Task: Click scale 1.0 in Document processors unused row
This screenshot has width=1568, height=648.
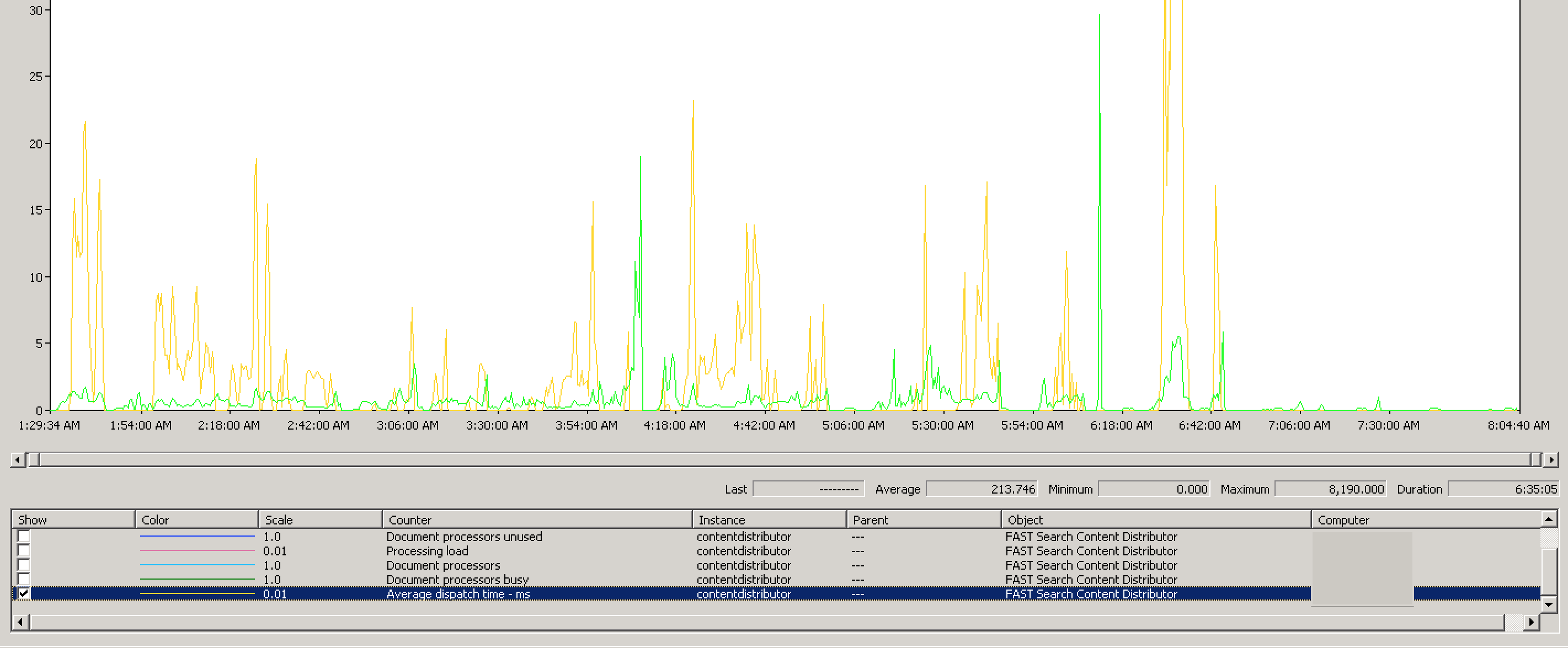Action: coord(271,536)
